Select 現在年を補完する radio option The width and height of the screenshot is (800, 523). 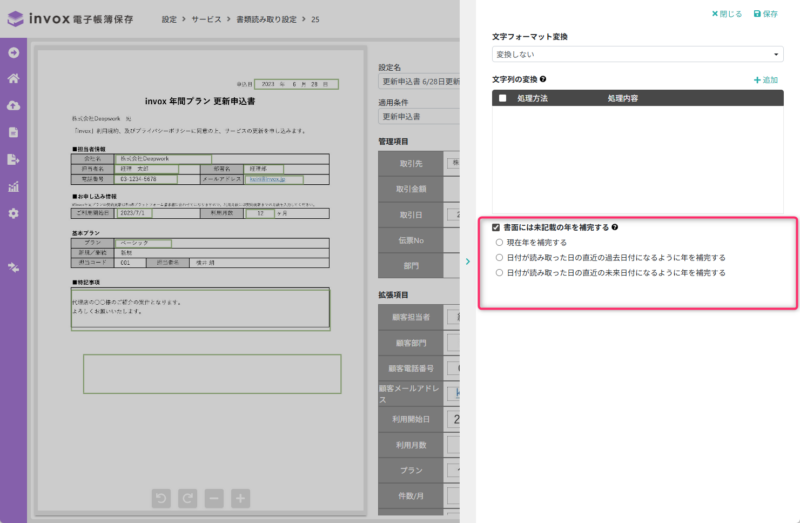(499, 242)
